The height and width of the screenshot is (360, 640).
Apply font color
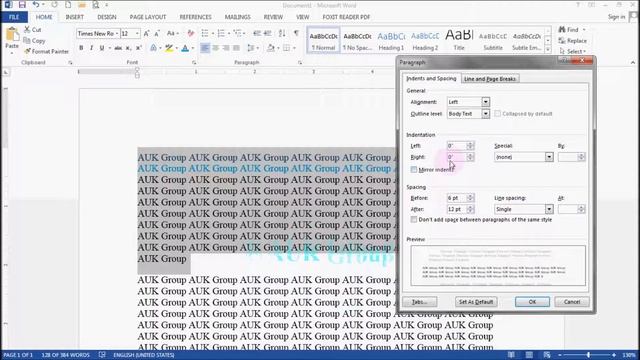(185, 48)
